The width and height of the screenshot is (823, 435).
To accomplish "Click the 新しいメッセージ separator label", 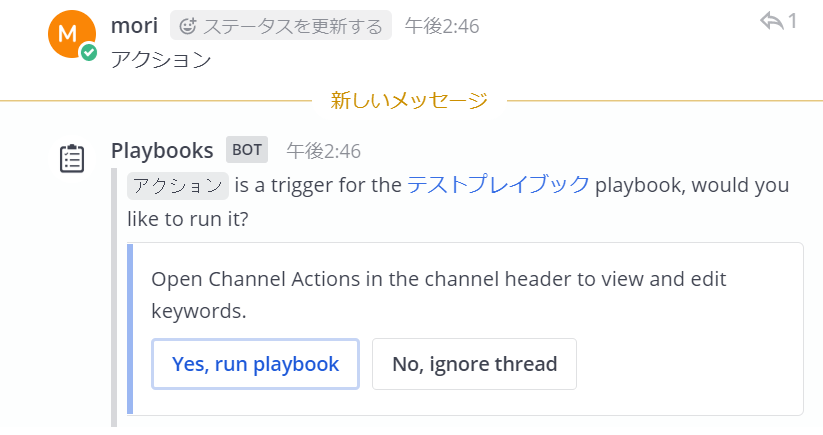I will [x=409, y=100].
